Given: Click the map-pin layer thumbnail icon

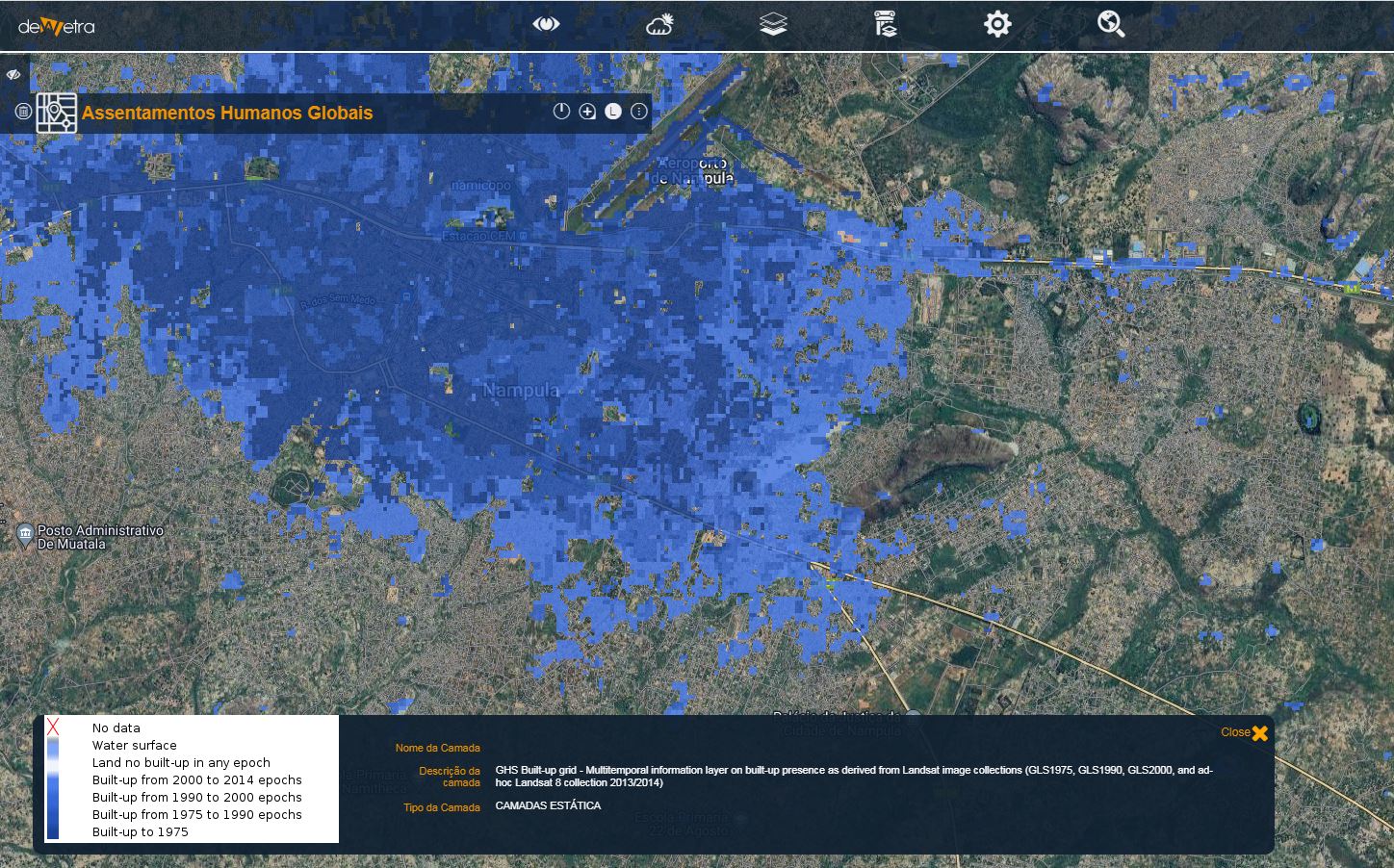Looking at the screenshot, I should coord(57,113).
